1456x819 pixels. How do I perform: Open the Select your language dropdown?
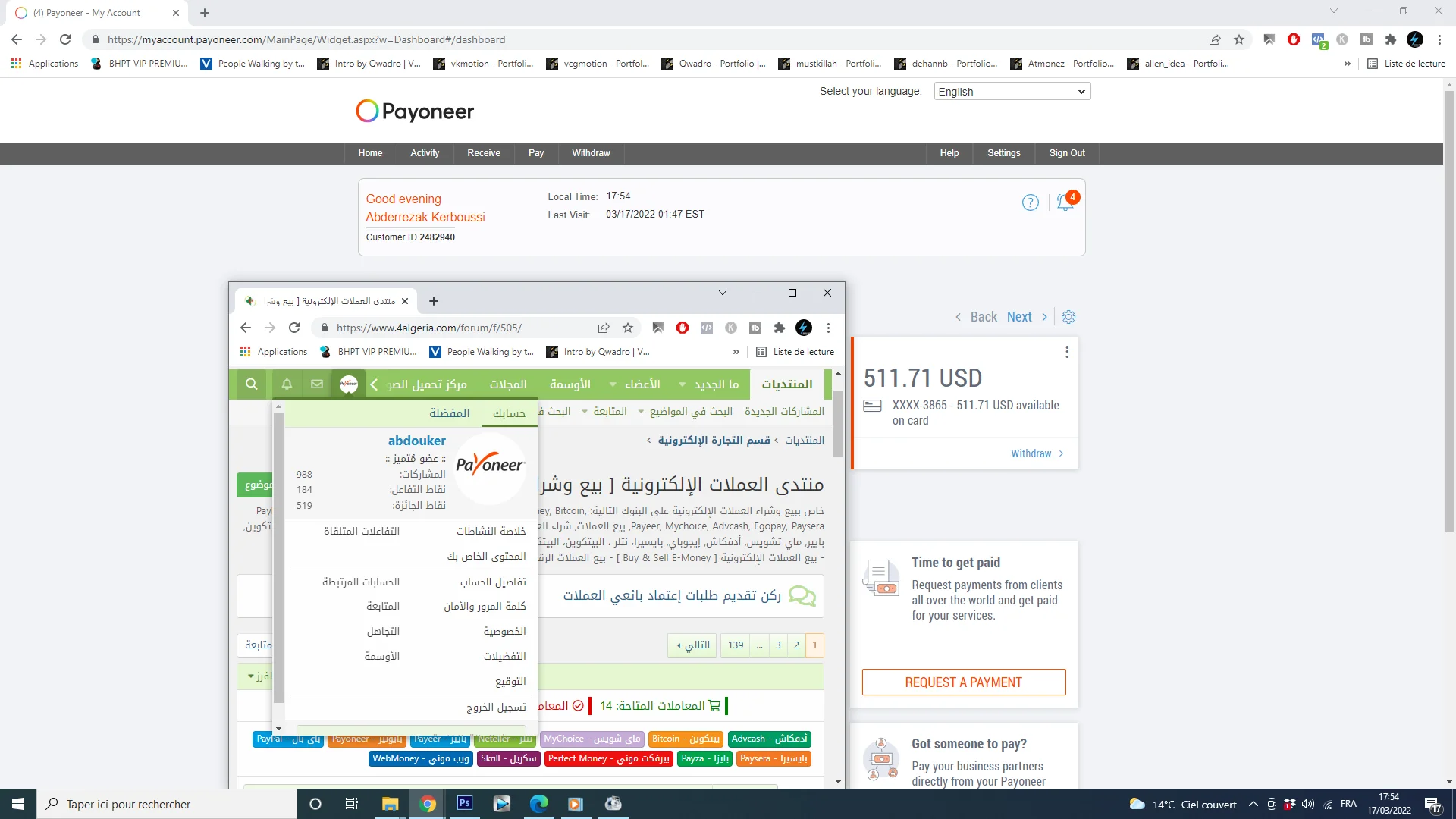(1012, 92)
